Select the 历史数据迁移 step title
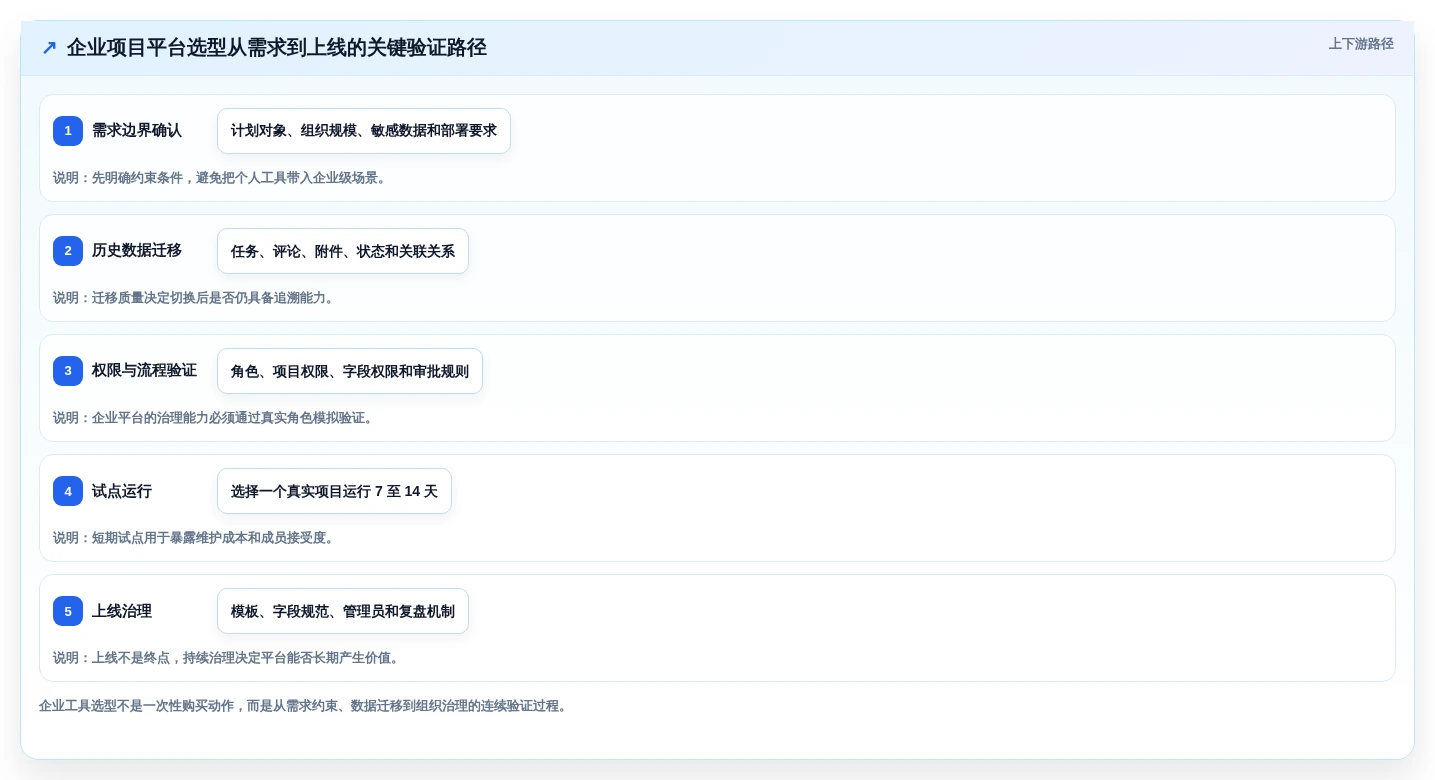 pyautogui.click(x=137, y=251)
